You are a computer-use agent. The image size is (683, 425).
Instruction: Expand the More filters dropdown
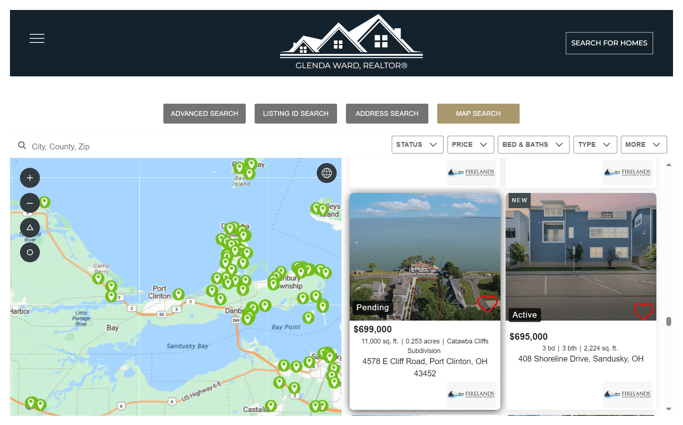(x=643, y=145)
